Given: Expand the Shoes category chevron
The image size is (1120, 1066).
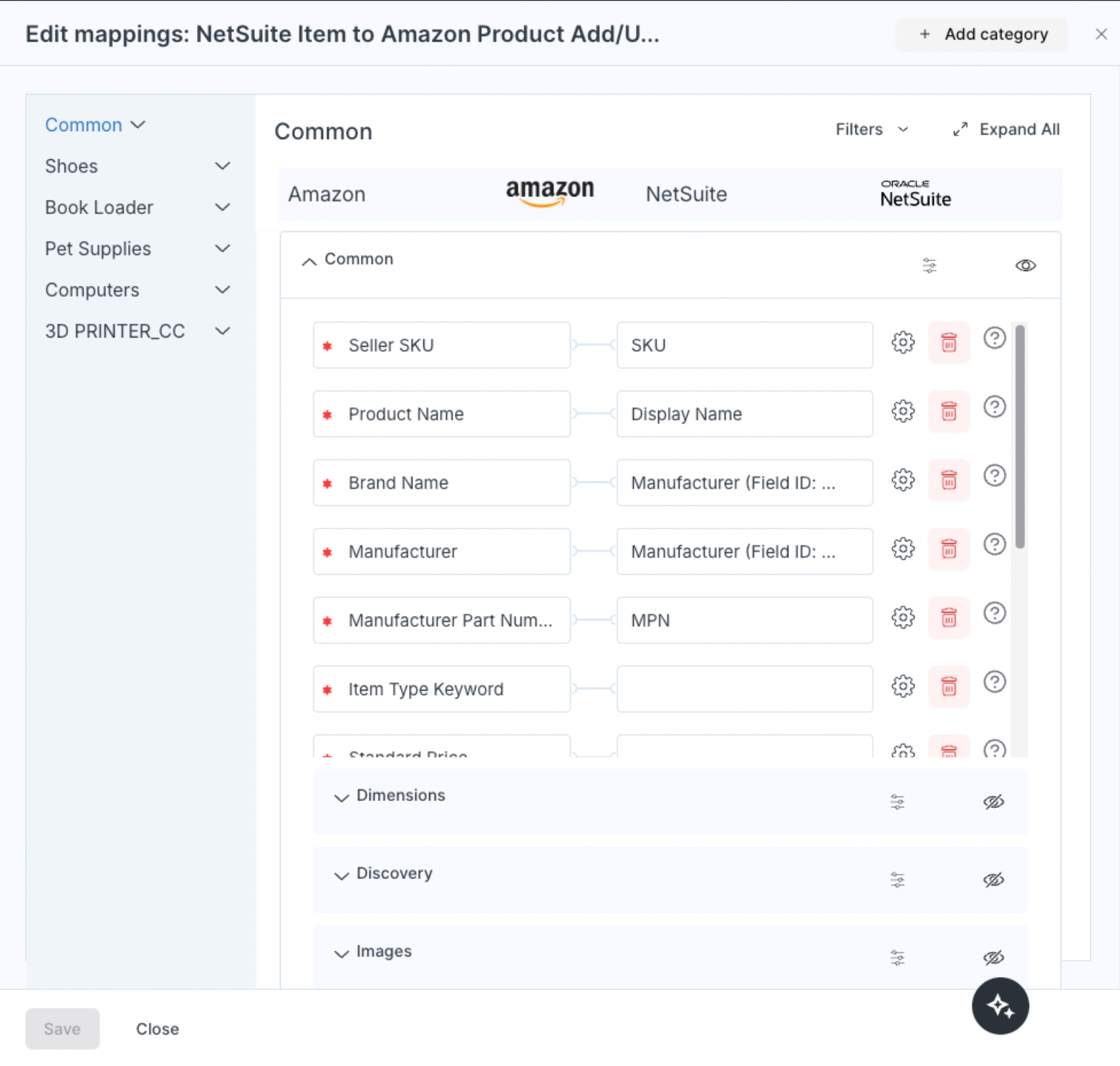Looking at the screenshot, I should click(x=223, y=166).
